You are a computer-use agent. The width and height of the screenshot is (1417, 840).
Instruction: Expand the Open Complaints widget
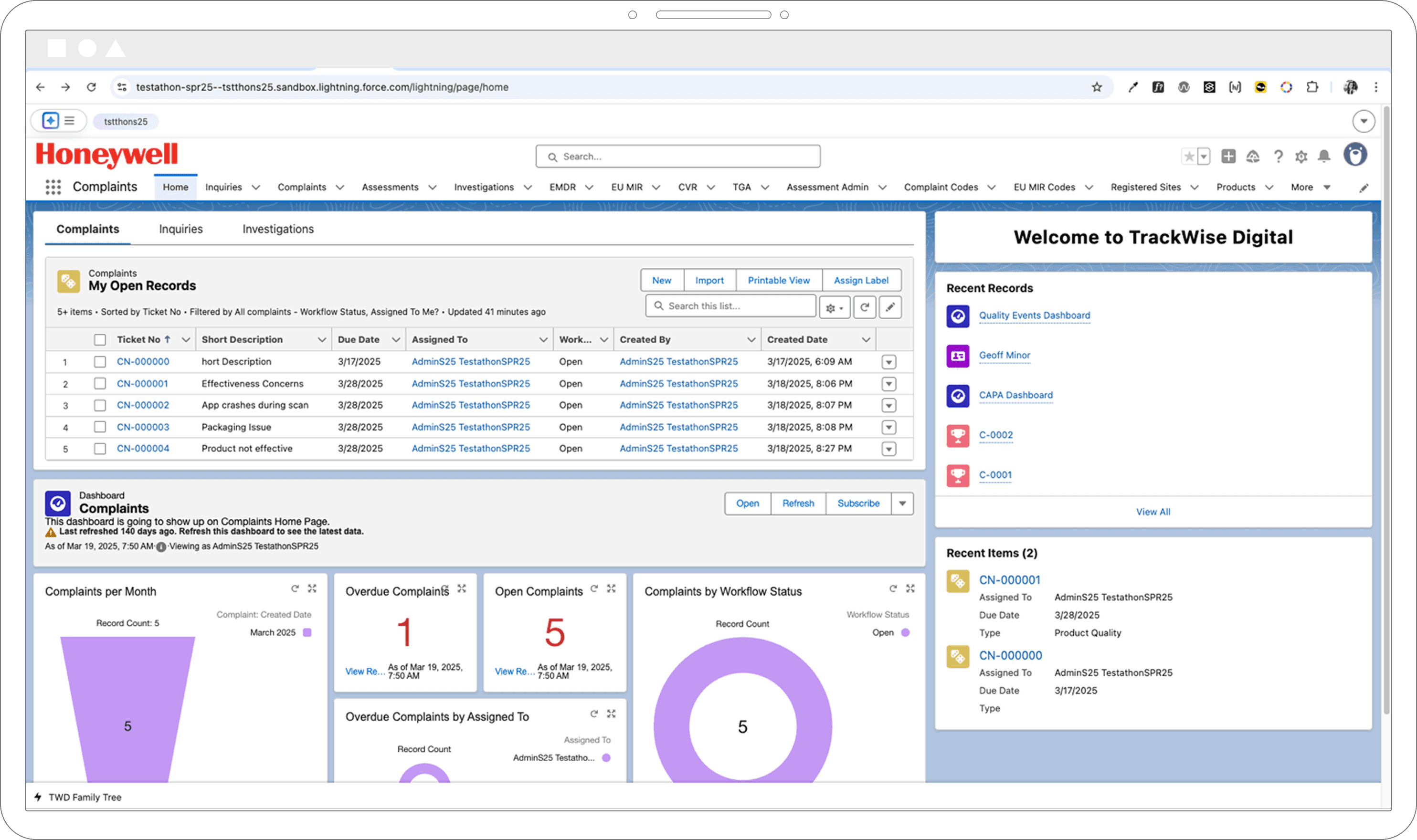pyautogui.click(x=611, y=588)
